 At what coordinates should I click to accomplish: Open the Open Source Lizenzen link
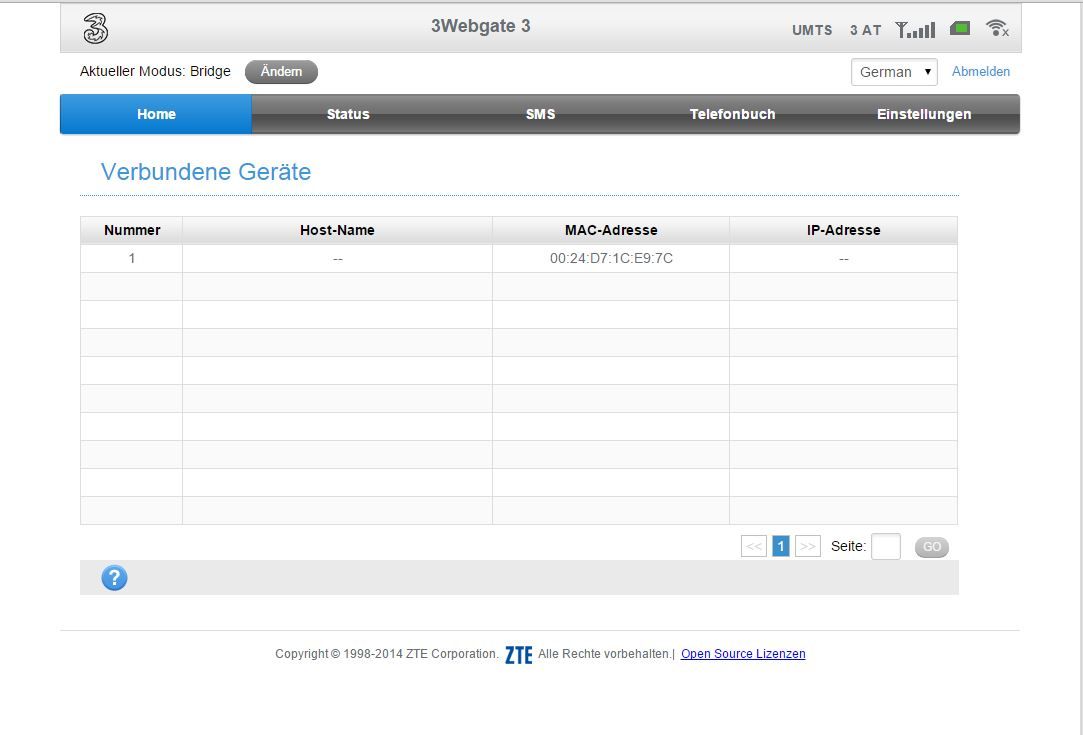pyautogui.click(x=743, y=654)
